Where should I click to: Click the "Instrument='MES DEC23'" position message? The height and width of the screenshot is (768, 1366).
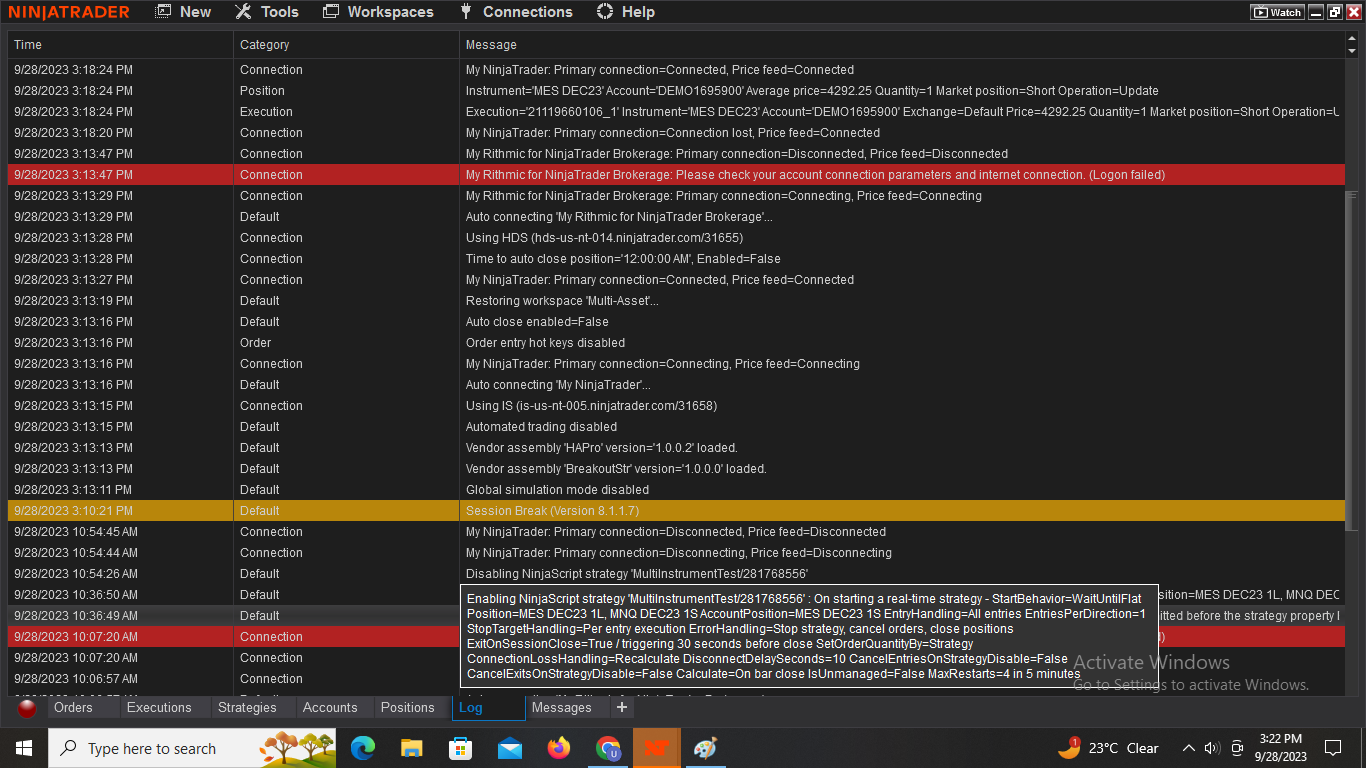pos(812,91)
